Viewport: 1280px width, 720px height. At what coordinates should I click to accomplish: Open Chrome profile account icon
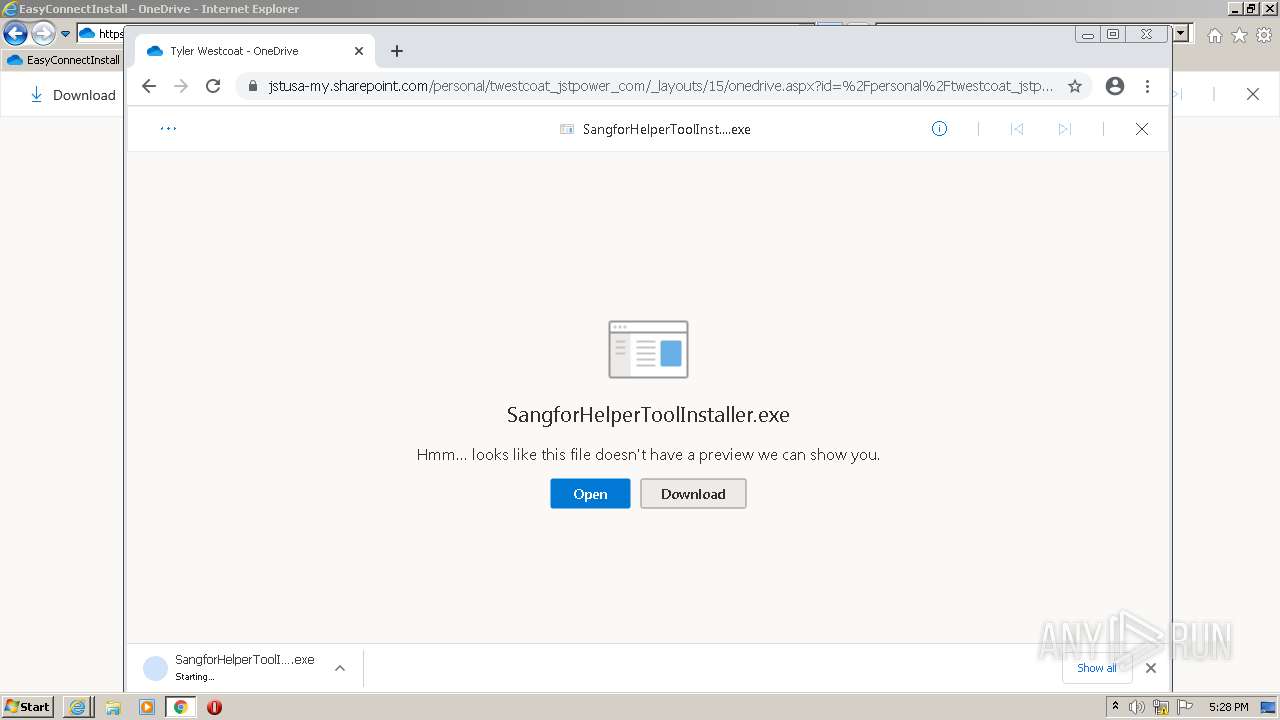click(1115, 86)
